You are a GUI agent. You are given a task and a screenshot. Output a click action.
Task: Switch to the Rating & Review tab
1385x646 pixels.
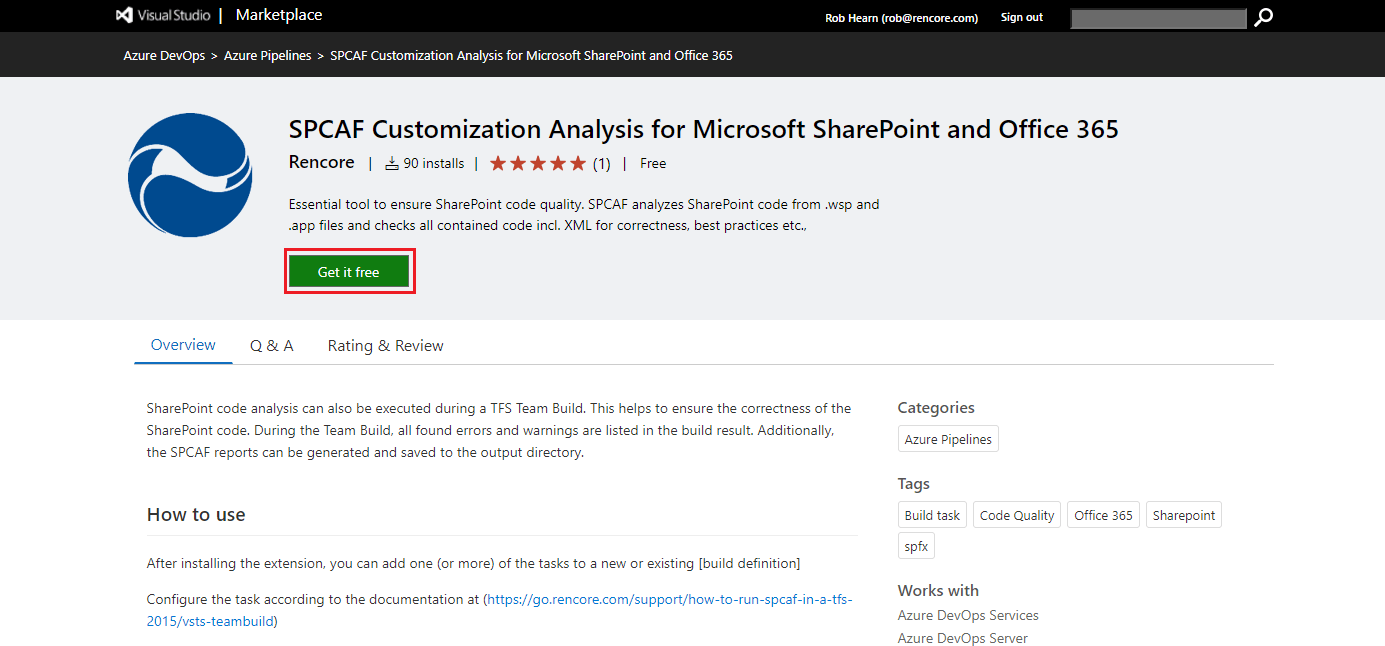385,346
